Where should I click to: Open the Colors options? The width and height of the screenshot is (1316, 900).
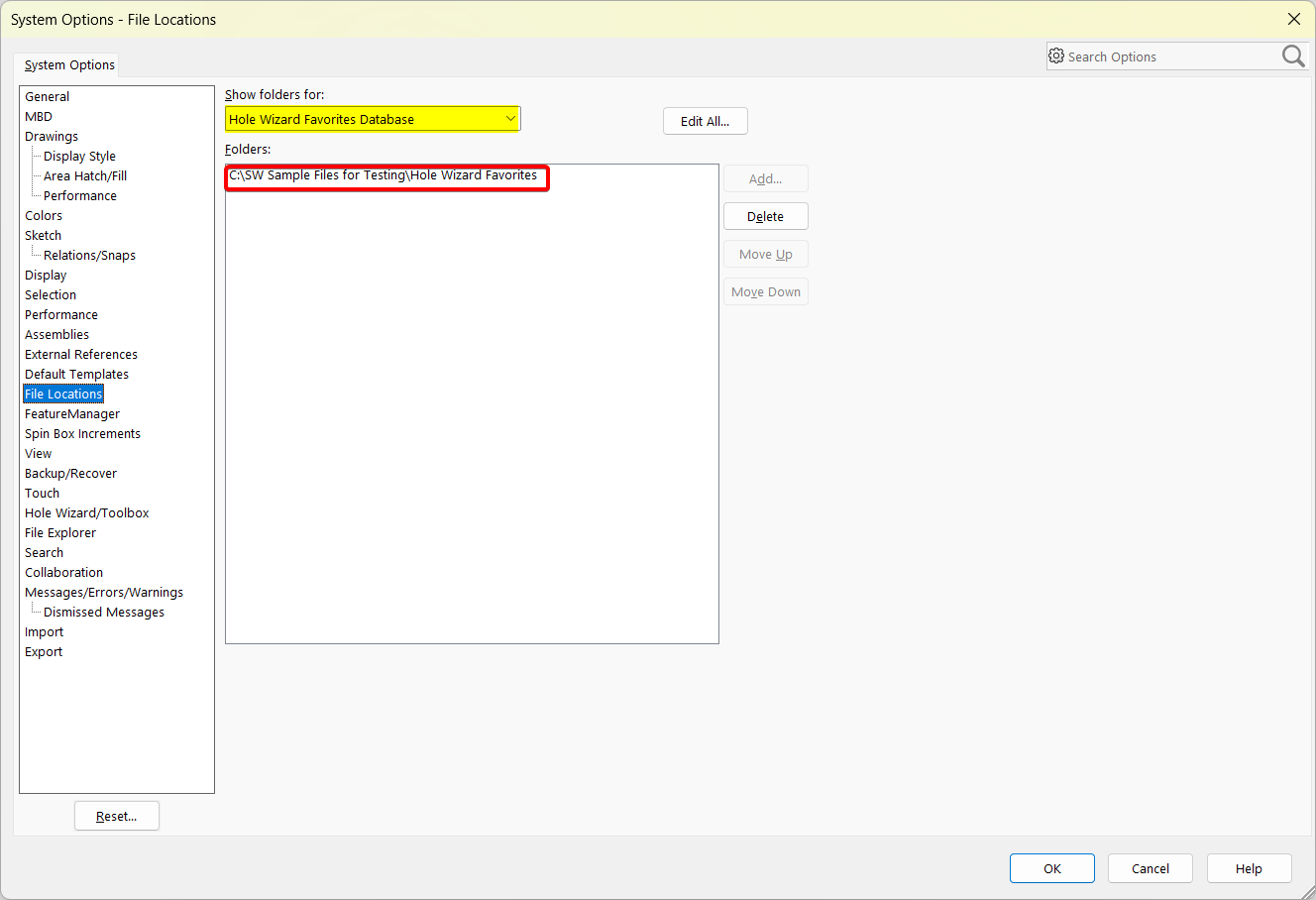(x=44, y=216)
